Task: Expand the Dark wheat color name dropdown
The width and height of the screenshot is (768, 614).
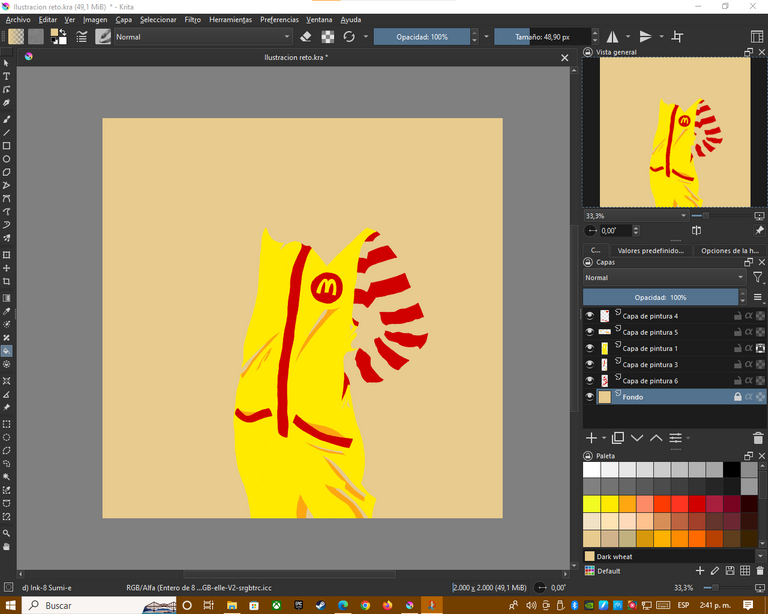Action: coord(760,556)
